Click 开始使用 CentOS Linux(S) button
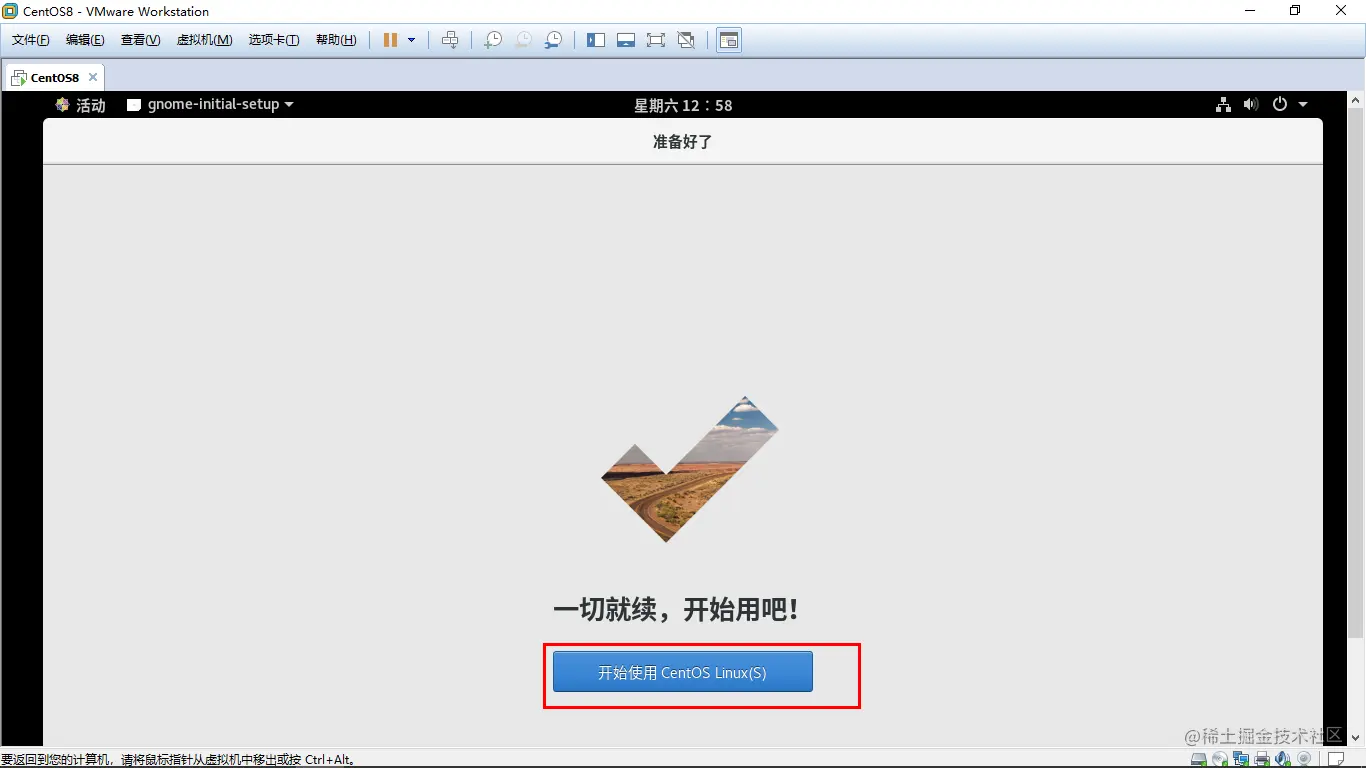The width and height of the screenshot is (1366, 768). pyautogui.click(x=683, y=672)
